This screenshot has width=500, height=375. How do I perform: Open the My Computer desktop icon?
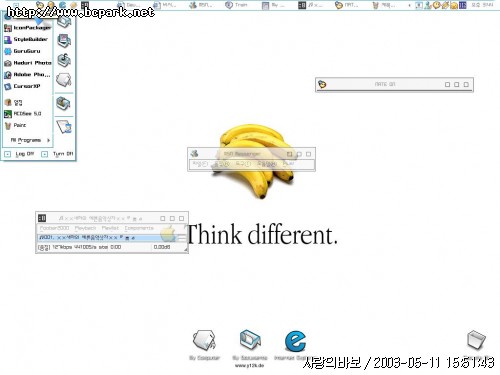click(x=204, y=345)
